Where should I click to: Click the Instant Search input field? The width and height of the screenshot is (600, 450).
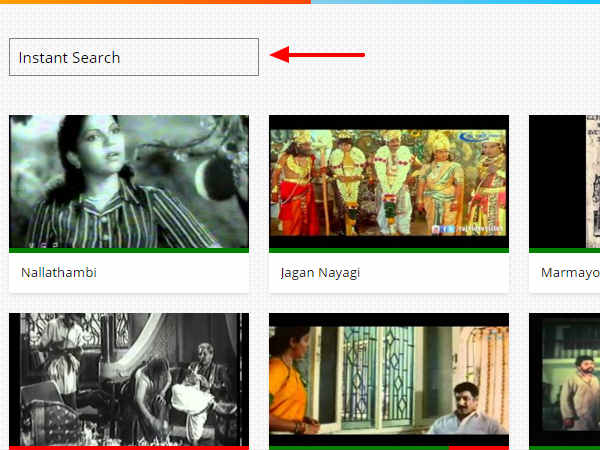tap(133, 57)
